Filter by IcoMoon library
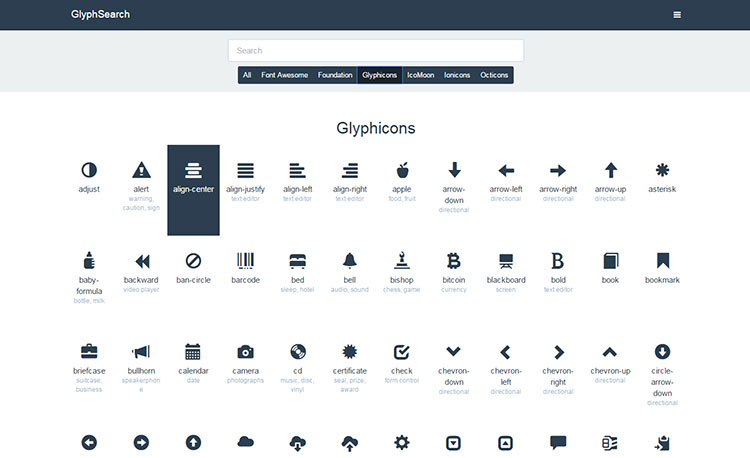Screen dimensions: 750x458 point(420,75)
